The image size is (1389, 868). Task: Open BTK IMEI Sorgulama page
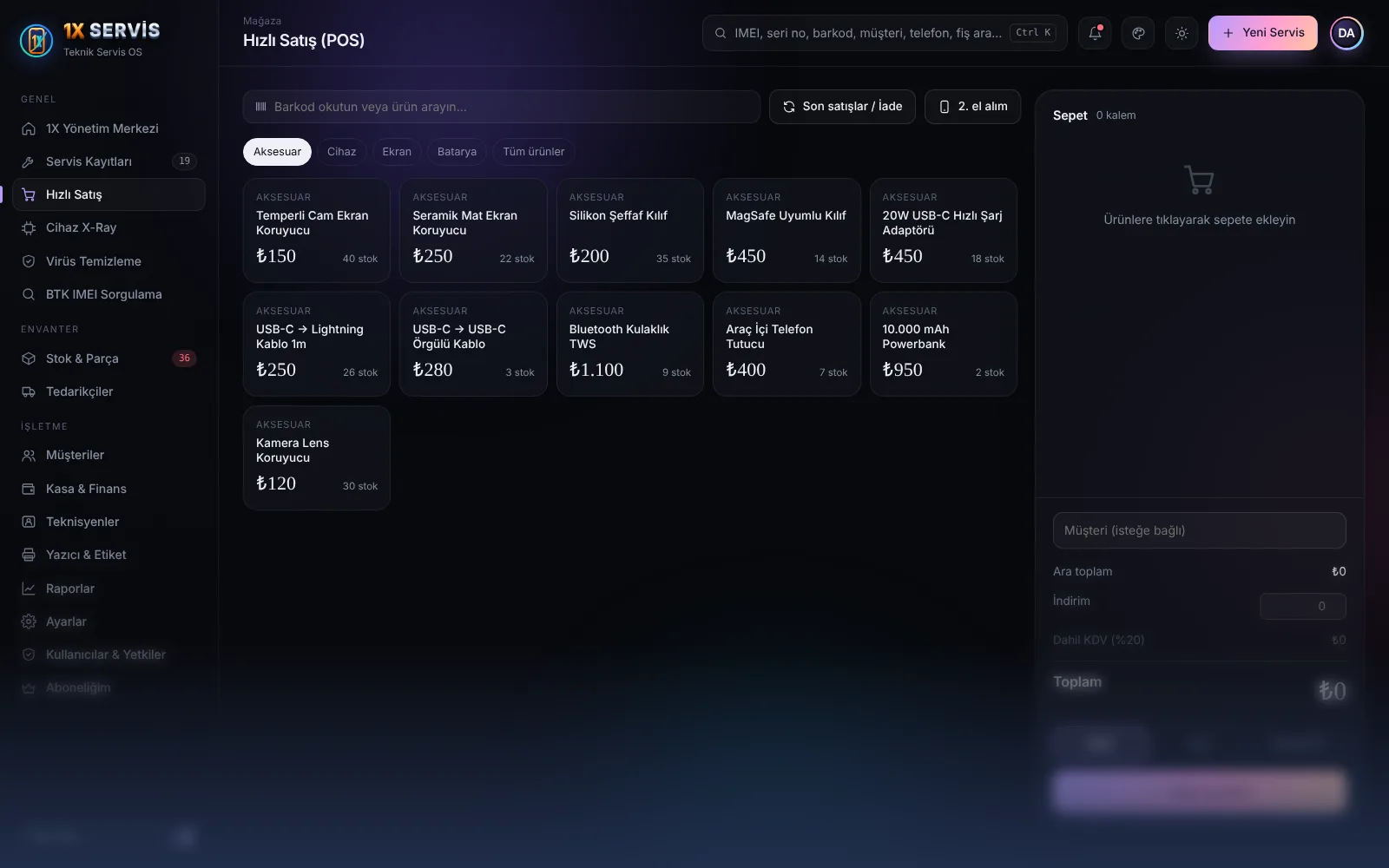pos(109,294)
